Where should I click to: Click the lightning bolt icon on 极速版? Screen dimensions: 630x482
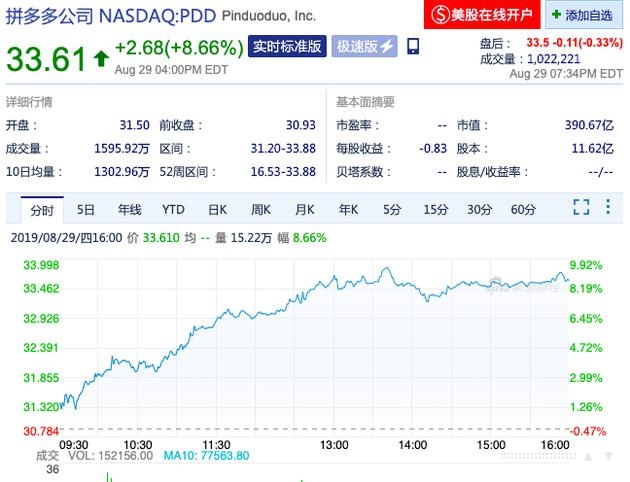click(x=386, y=47)
